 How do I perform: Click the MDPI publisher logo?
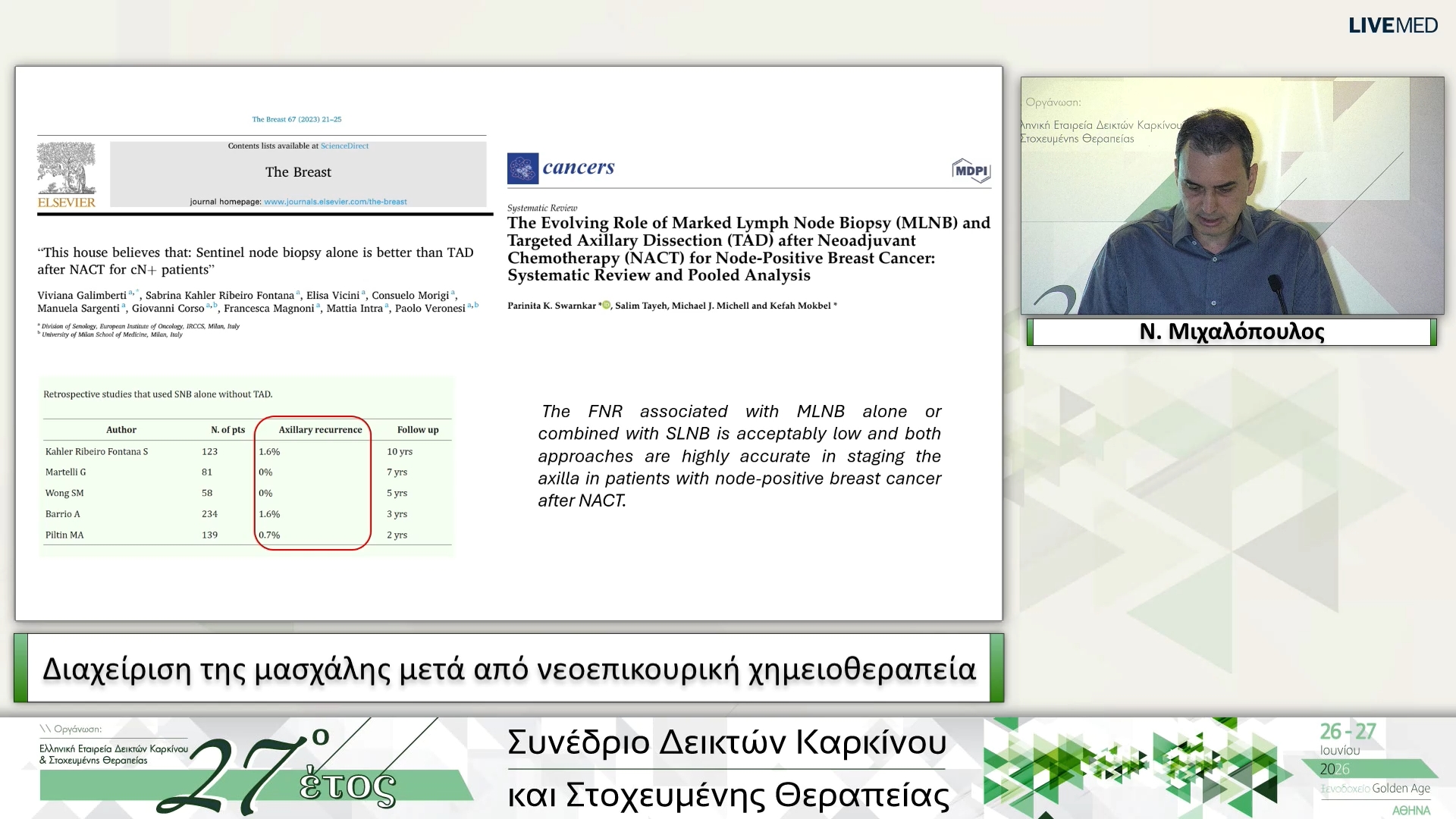click(971, 170)
